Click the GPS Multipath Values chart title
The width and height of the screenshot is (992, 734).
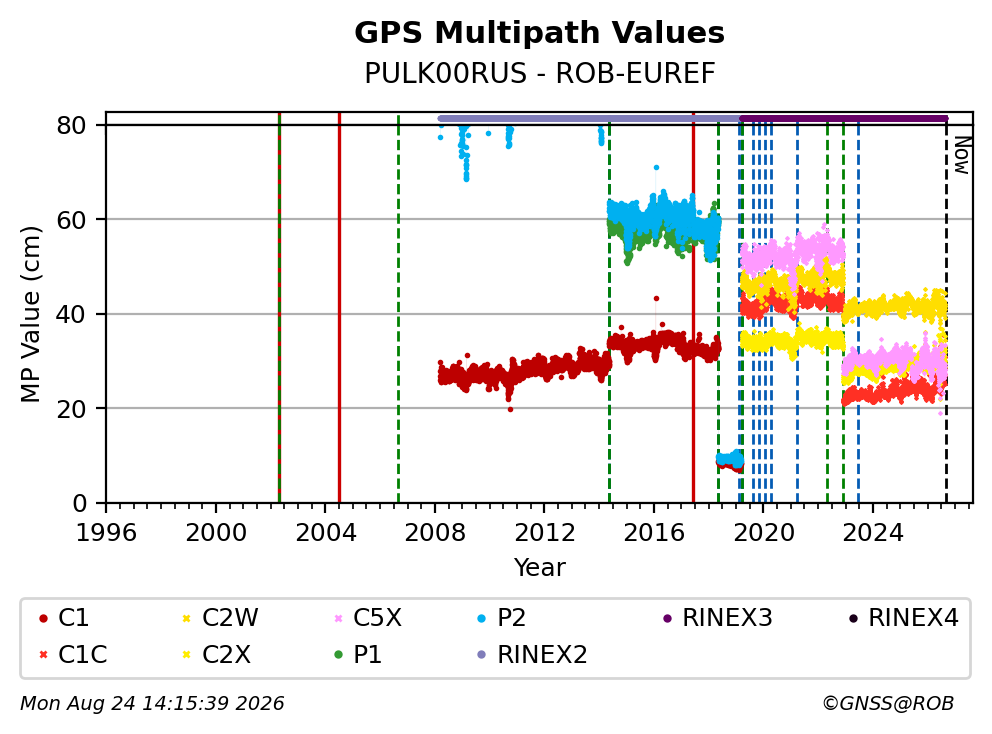coord(539,33)
